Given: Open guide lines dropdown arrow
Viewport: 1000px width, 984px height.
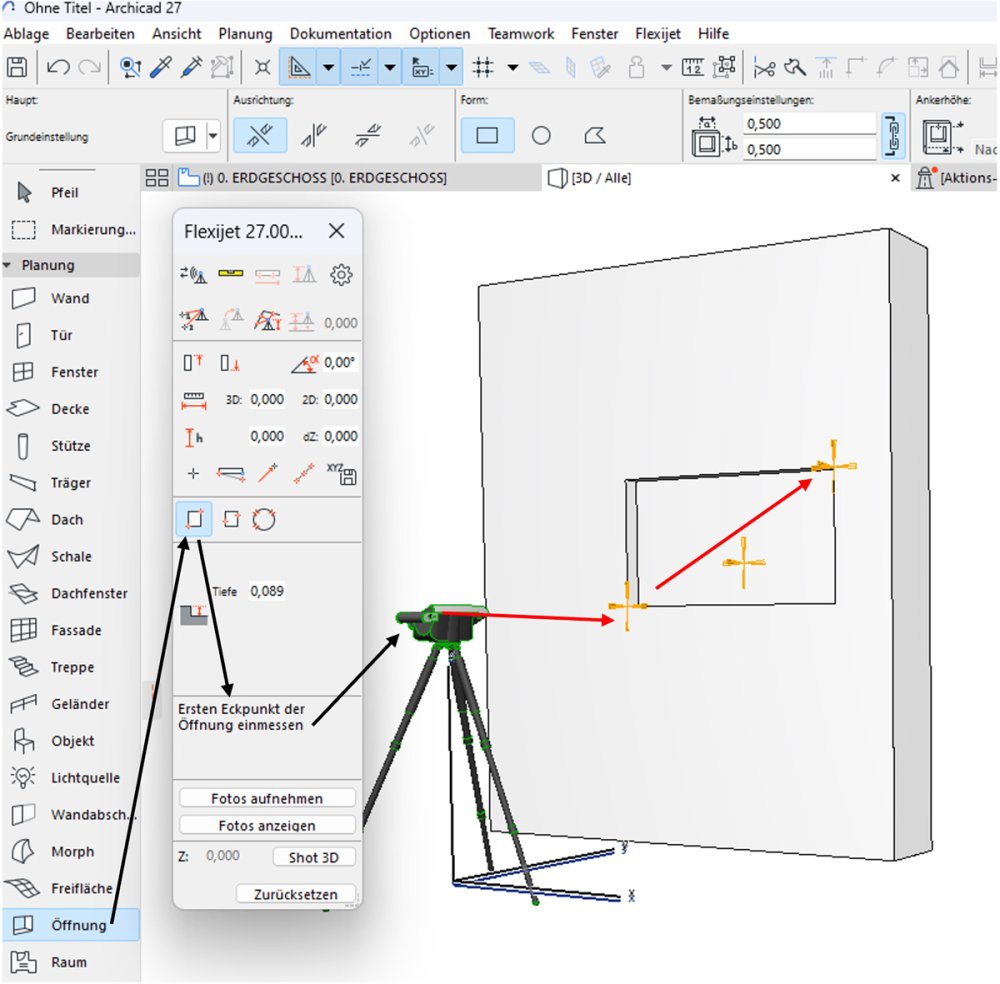Looking at the screenshot, I should tap(328, 67).
